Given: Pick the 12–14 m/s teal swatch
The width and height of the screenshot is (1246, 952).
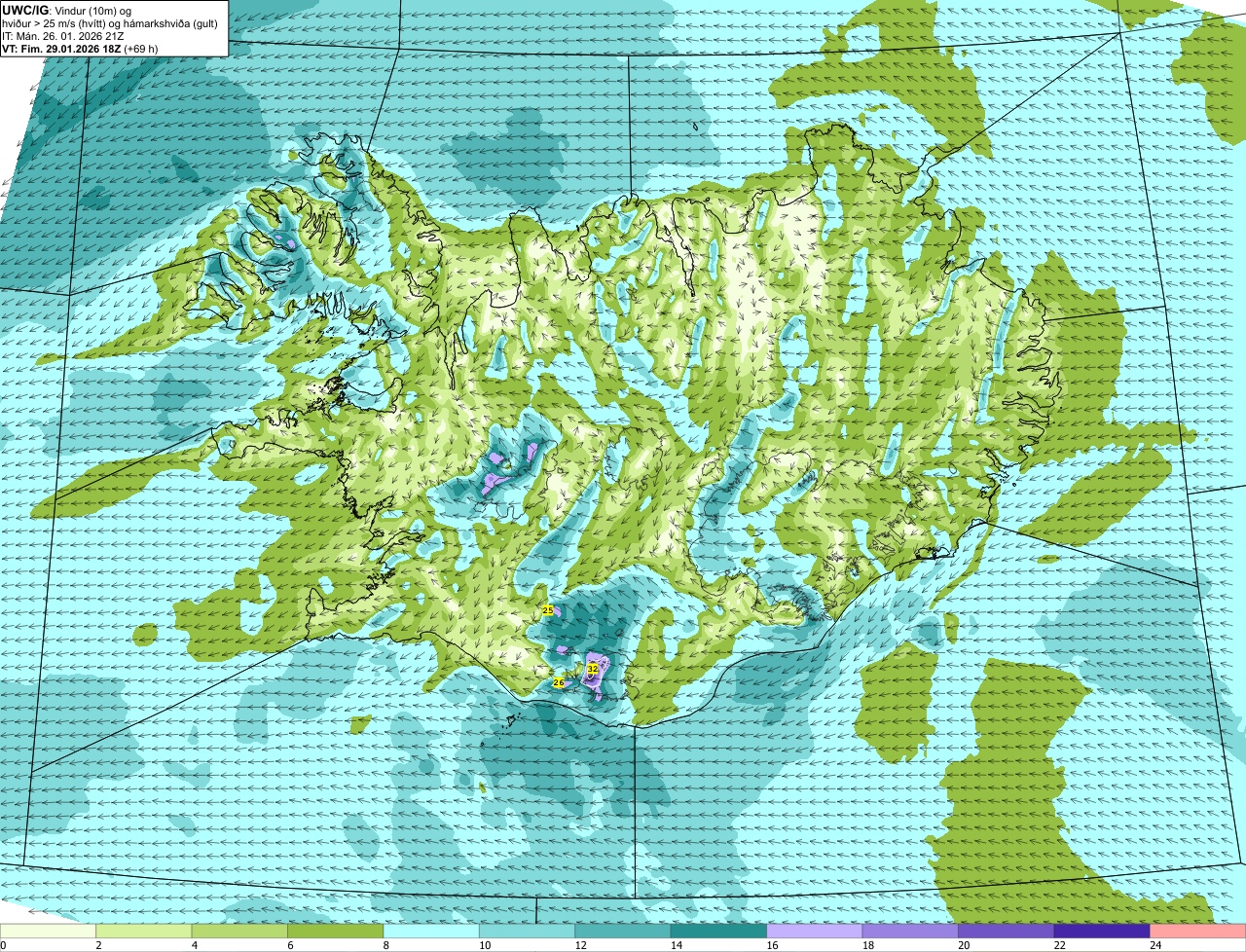Looking at the screenshot, I should tap(623, 931).
